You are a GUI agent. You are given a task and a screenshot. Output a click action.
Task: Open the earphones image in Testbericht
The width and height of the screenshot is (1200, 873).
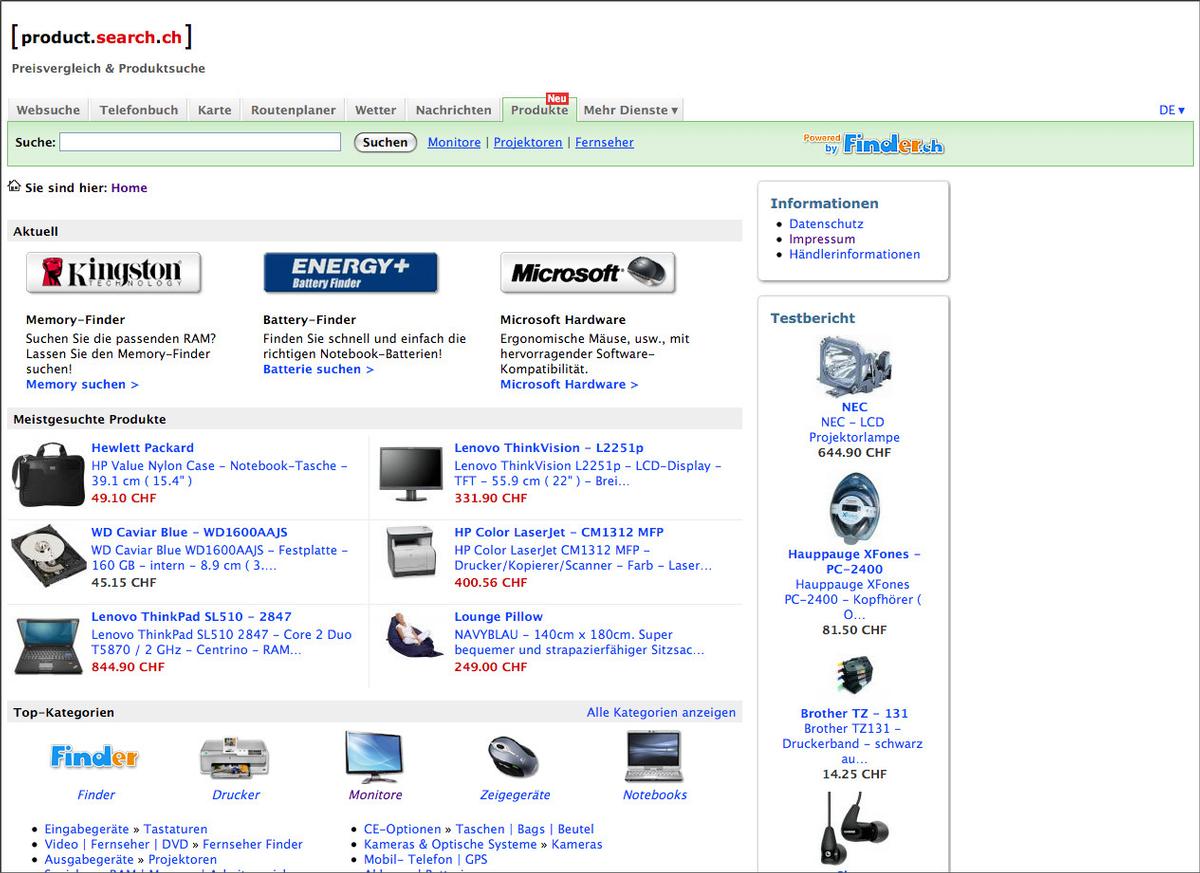click(854, 828)
